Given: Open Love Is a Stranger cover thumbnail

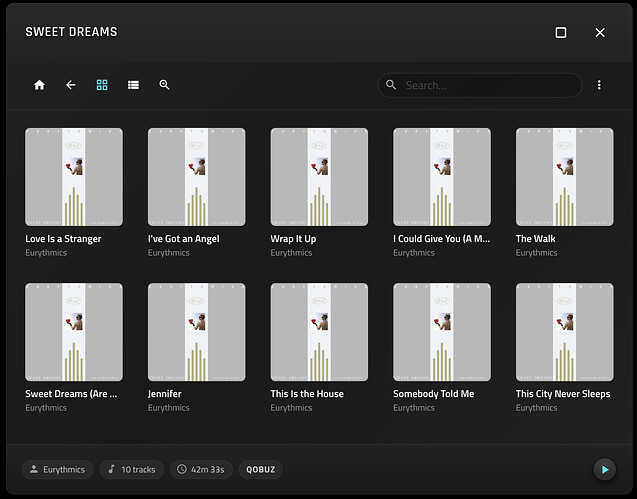Looking at the screenshot, I should [x=74, y=177].
